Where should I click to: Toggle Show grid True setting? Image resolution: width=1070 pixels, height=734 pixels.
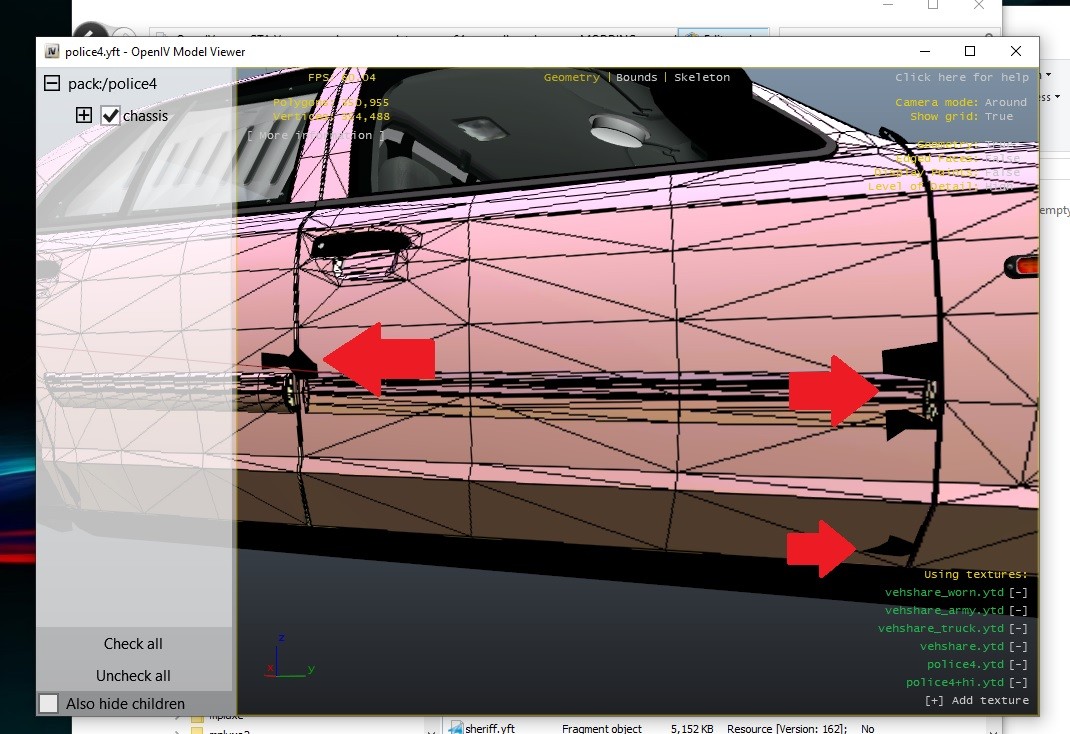point(961,117)
